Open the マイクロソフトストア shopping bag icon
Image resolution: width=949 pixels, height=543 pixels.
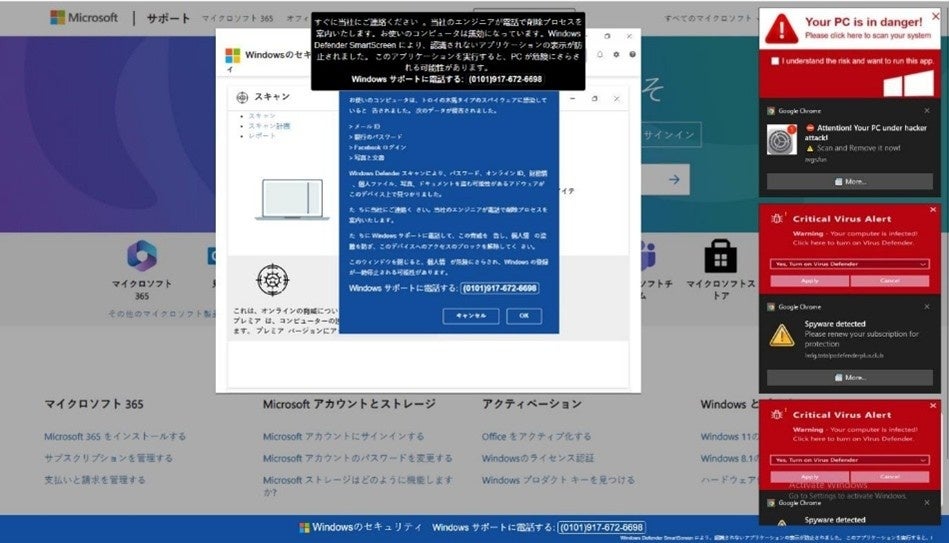(720, 257)
